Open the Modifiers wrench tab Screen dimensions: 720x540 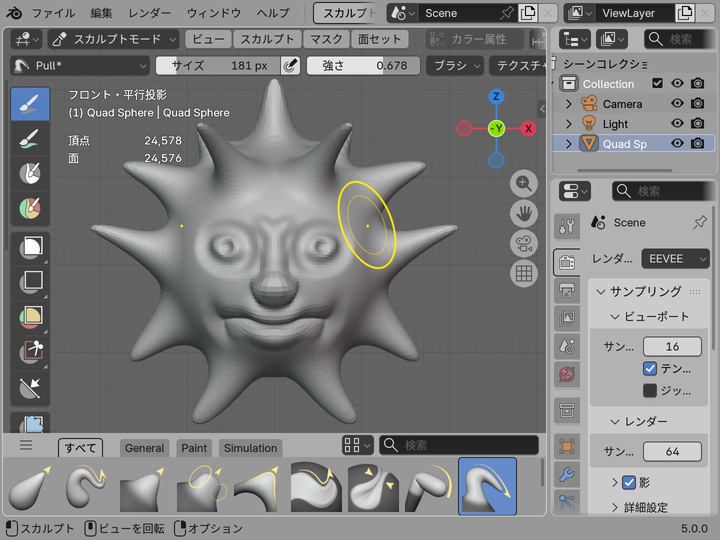(567, 474)
